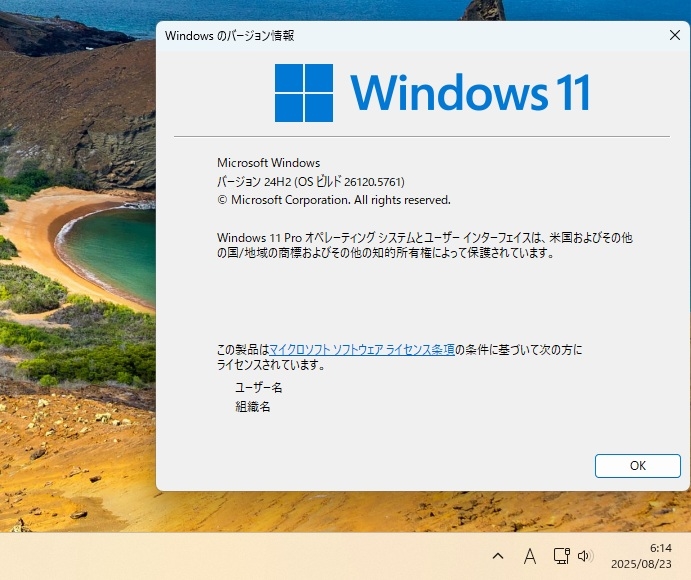
Task: Click the volume speaker tray icon
Action: point(585,556)
